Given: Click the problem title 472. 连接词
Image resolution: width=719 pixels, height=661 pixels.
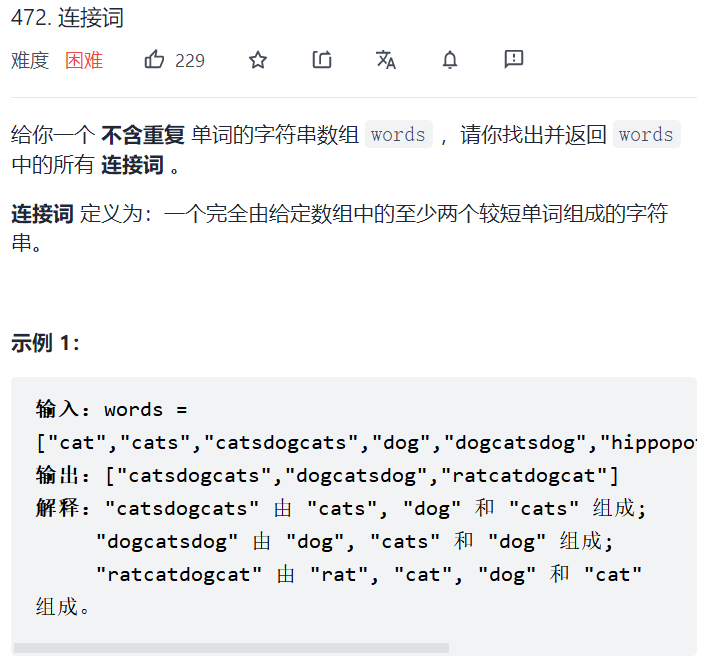Looking at the screenshot, I should [x=67, y=18].
